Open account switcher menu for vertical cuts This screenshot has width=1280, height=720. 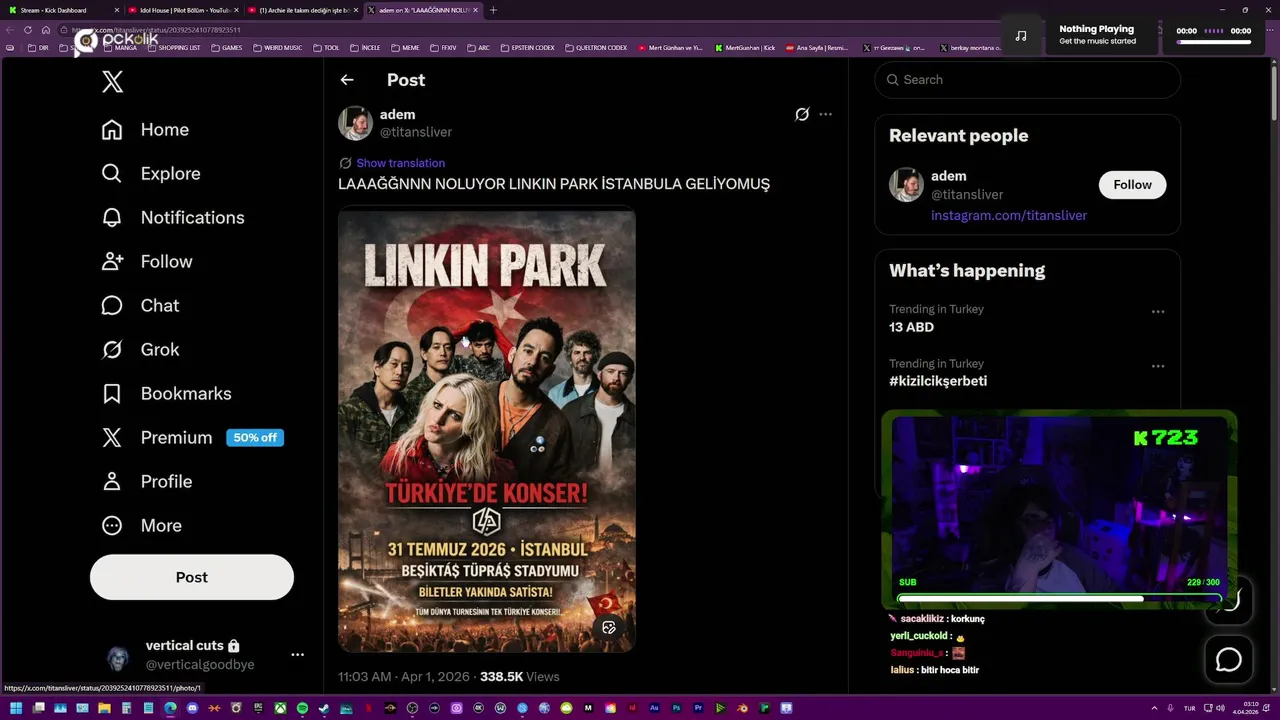click(x=297, y=655)
